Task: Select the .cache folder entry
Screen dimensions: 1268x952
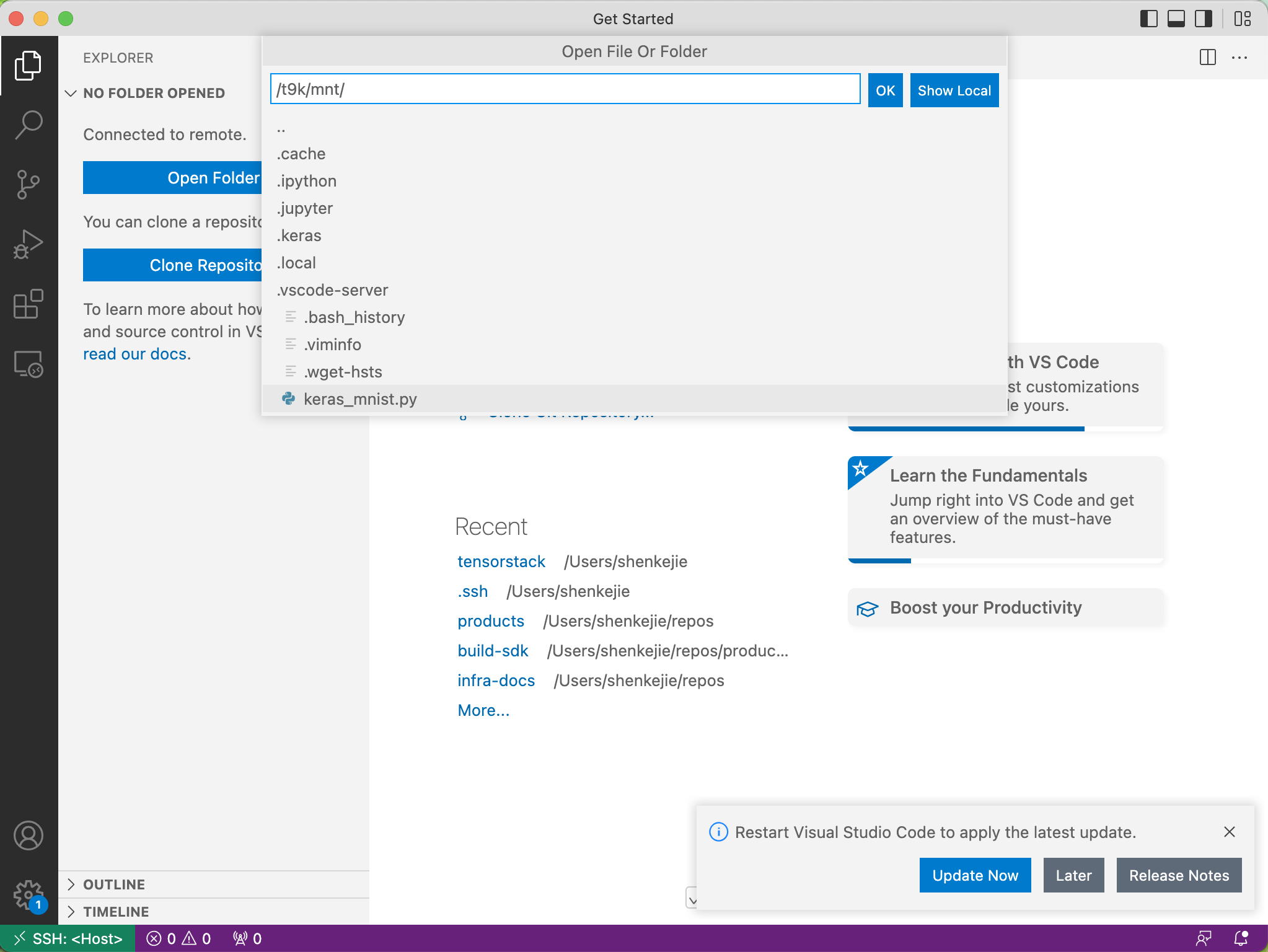Action: pos(635,154)
